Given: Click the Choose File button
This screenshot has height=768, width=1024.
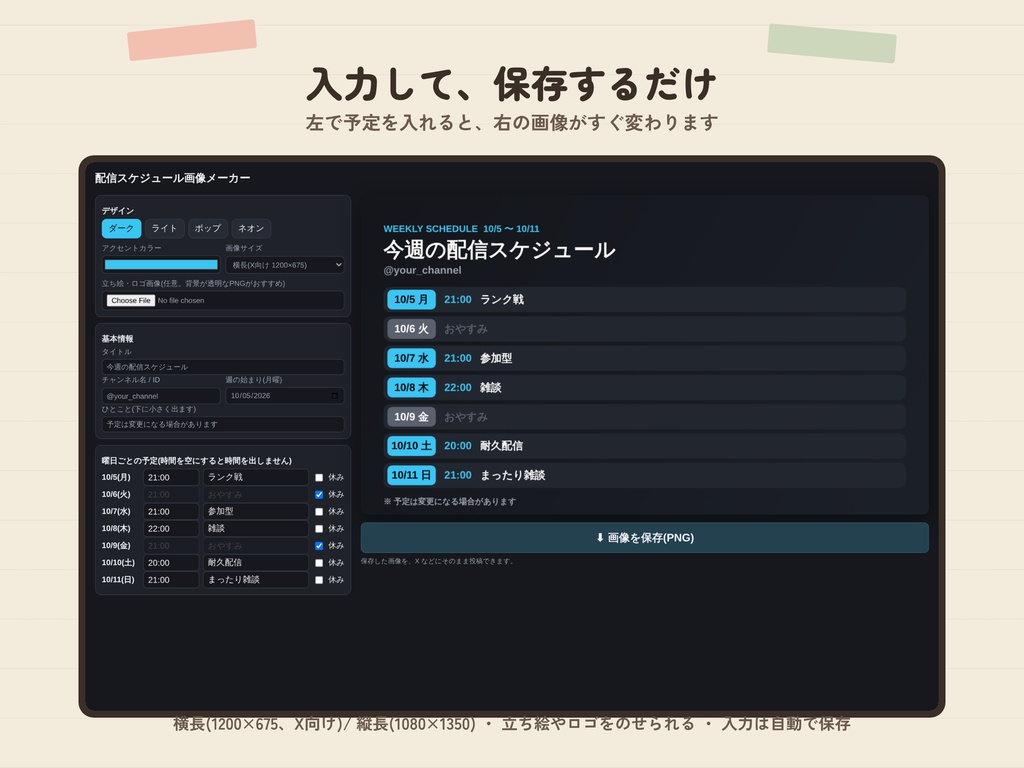Looking at the screenshot, I should click(131, 300).
